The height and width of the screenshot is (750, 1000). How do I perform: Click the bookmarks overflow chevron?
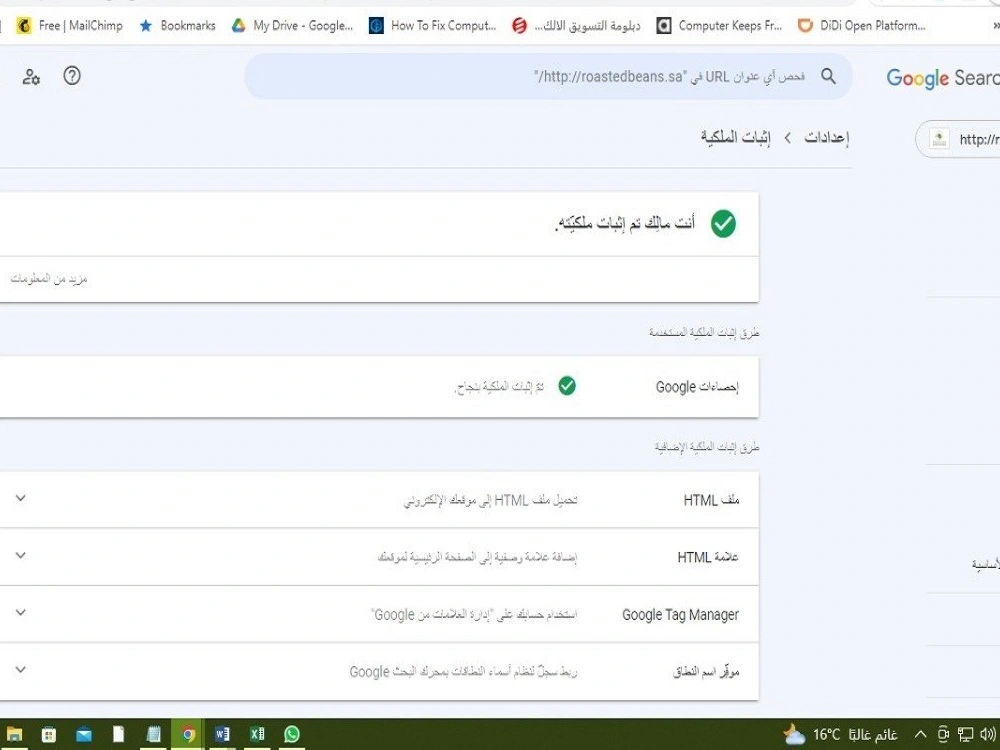click(x=996, y=26)
